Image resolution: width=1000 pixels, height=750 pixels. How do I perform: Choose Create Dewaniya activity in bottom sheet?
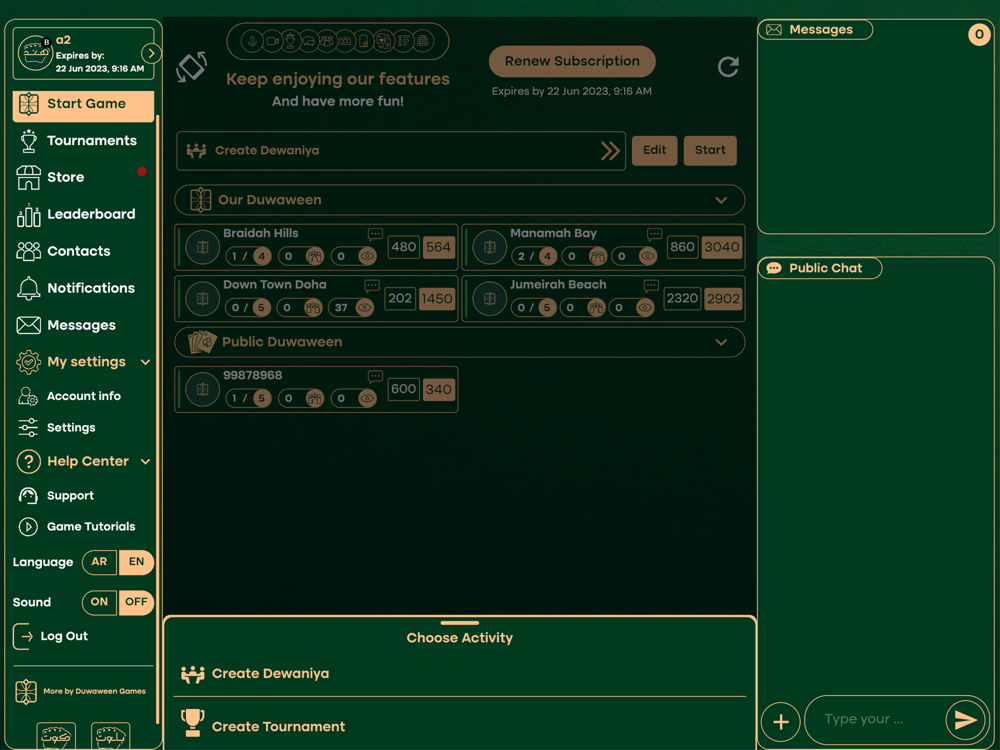point(459,674)
